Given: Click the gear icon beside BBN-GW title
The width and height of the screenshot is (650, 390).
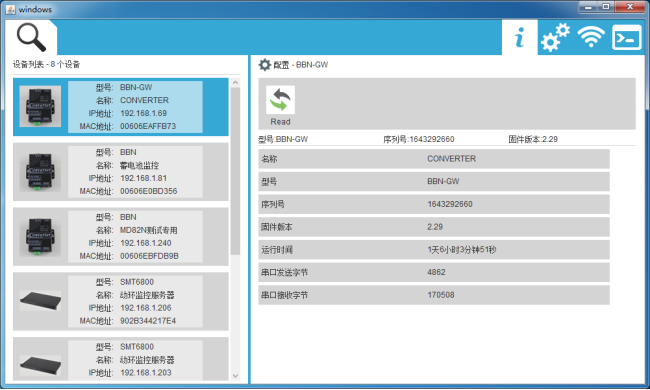Looking at the screenshot, I should (x=264, y=65).
